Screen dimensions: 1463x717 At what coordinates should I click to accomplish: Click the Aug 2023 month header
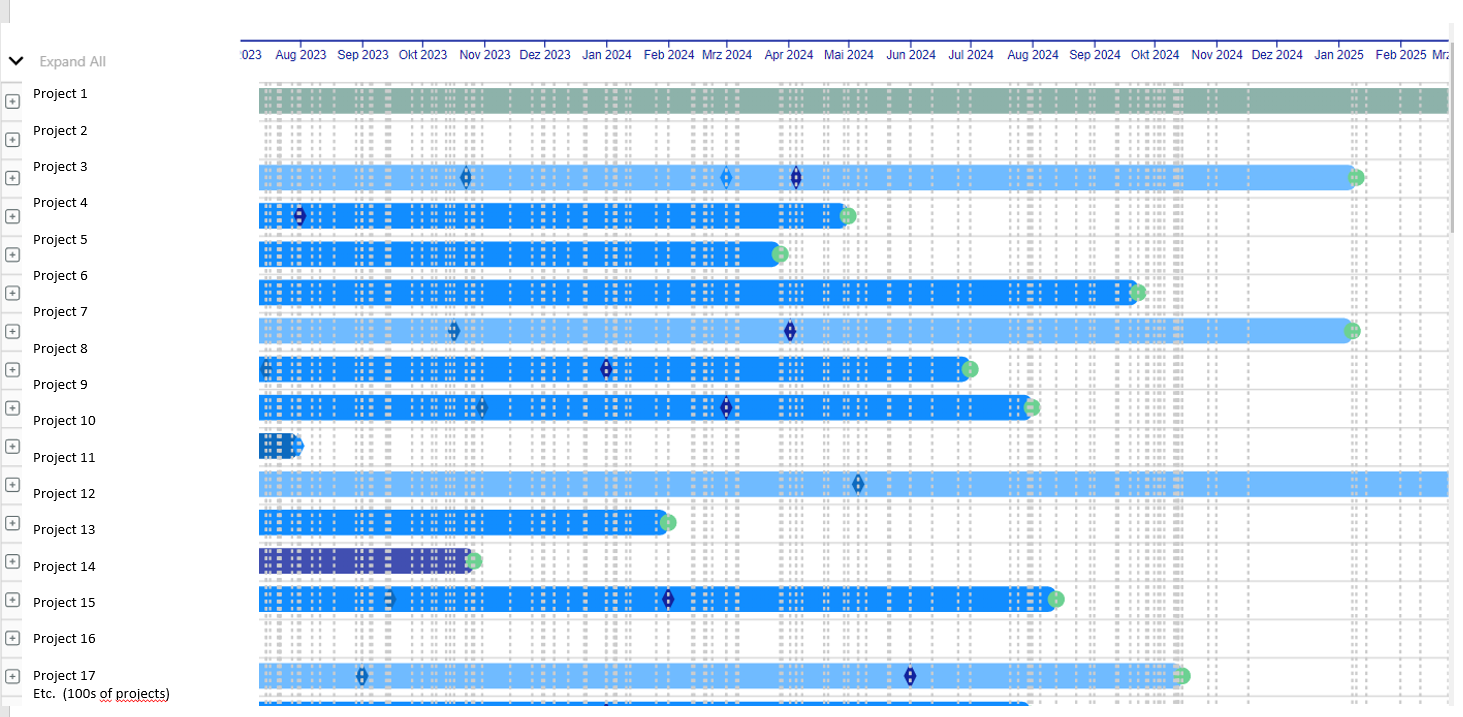300,55
